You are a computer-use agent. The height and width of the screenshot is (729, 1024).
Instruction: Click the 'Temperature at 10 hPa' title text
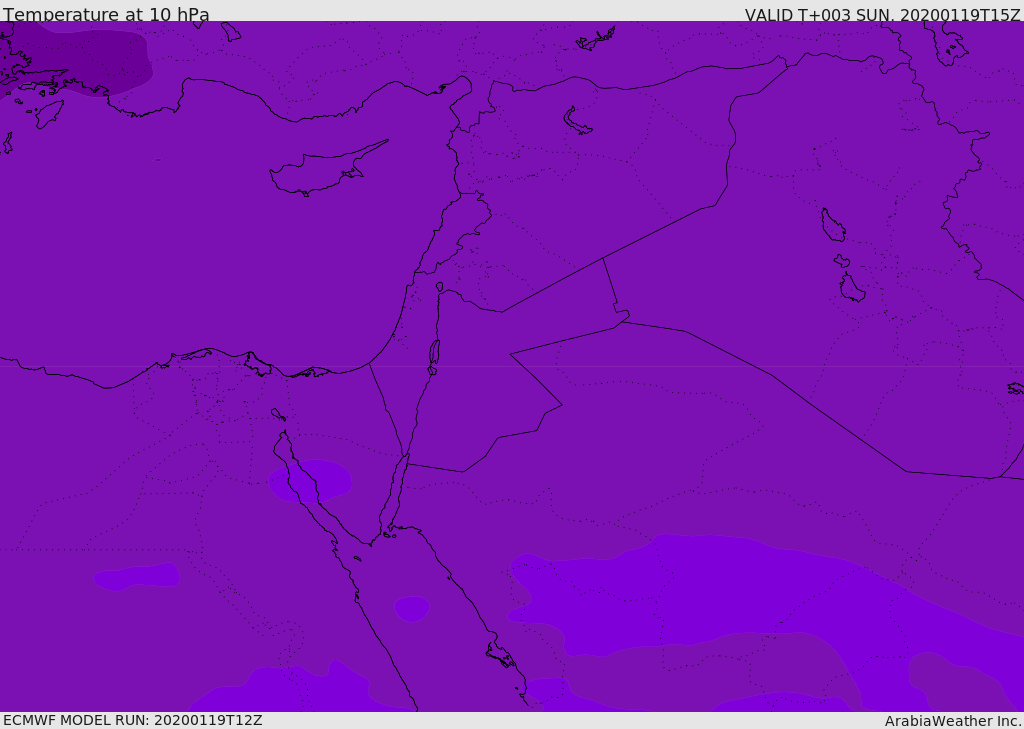pos(106,14)
